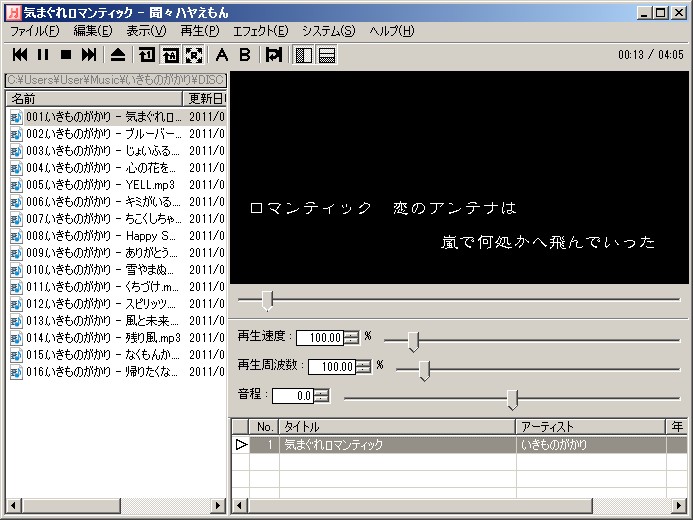Toggle single-track repeat icon

147,54
